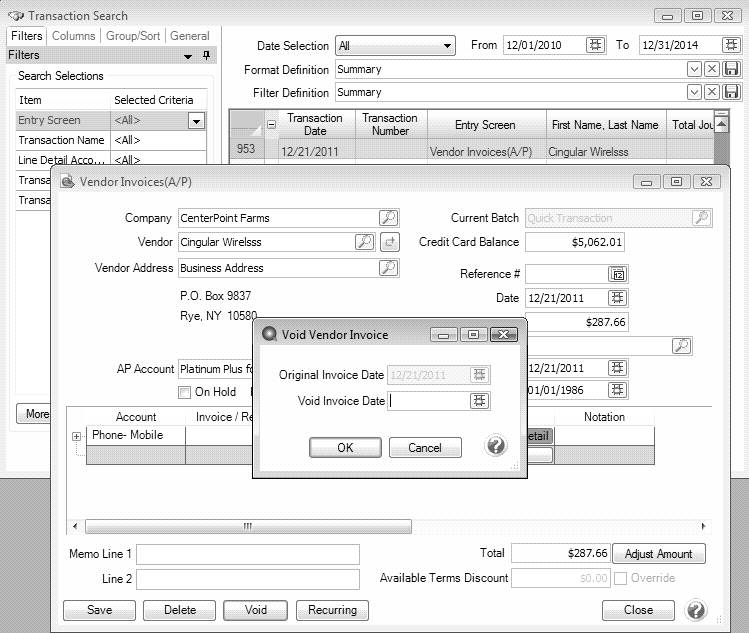Switch to the Group/Sort tab
This screenshot has width=749, height=633.
coord(135,36)
